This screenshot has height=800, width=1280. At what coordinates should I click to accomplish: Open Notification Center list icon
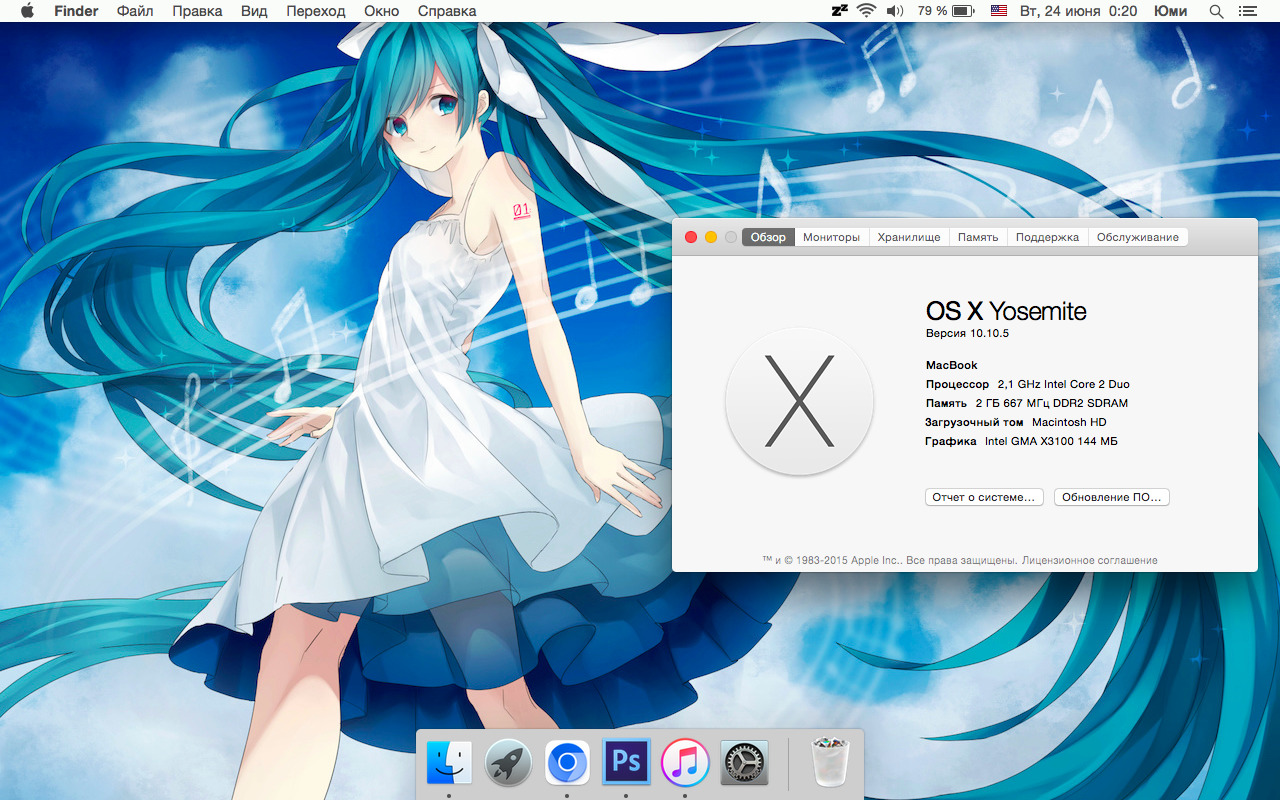[1247, 11]
